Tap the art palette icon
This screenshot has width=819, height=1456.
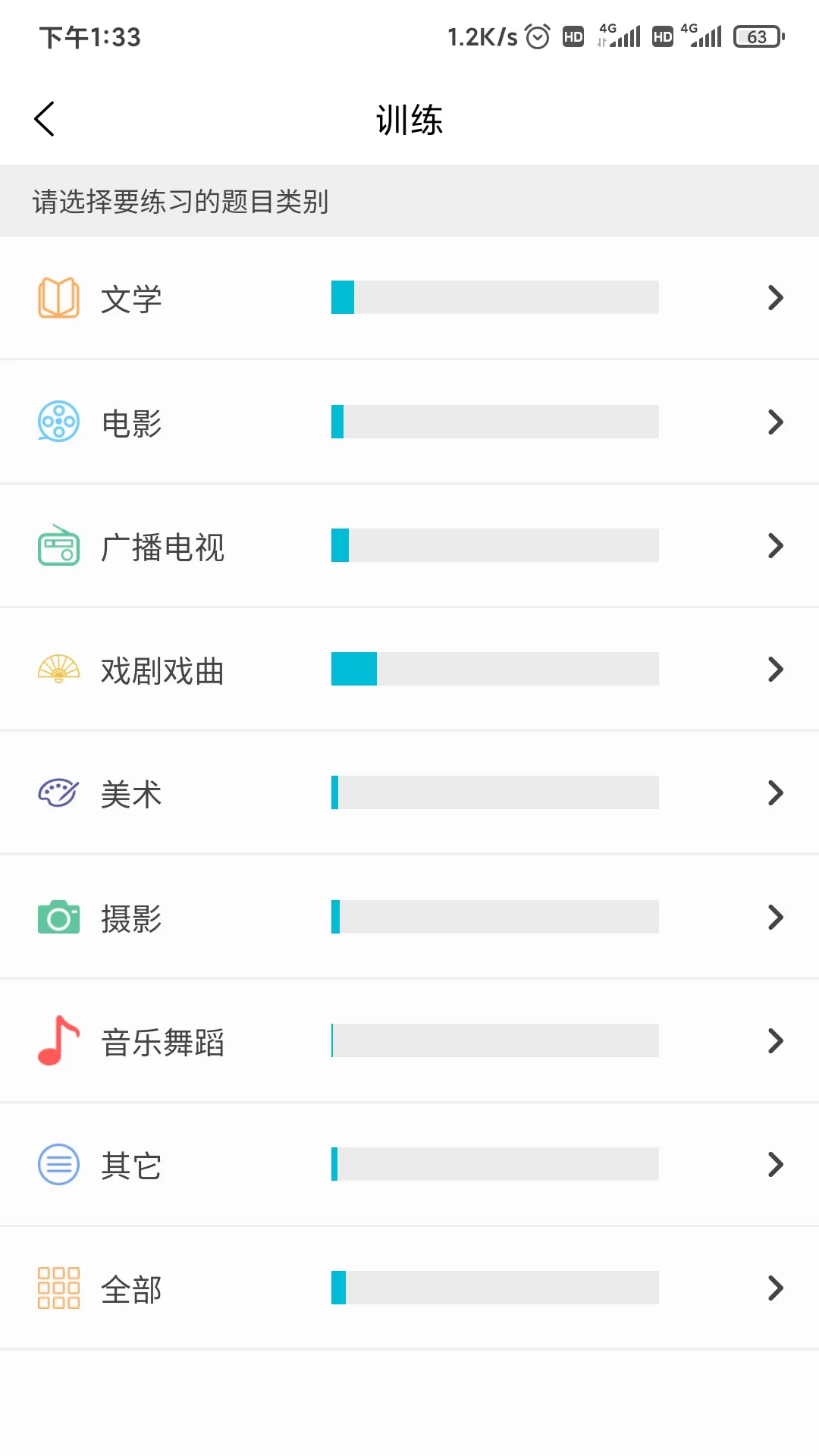click(x=58, y=793)
